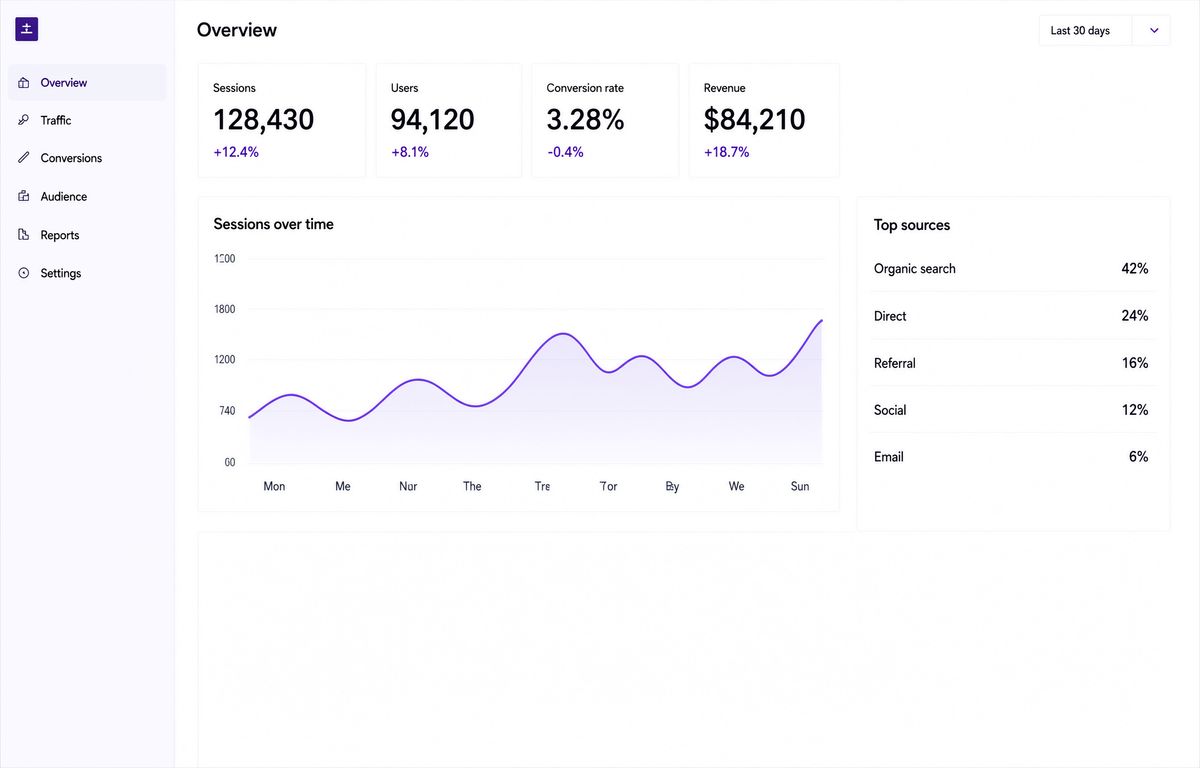The image size is (1200, 768).
Task: Click the Top sources panel title
Action: coord(912,225)
